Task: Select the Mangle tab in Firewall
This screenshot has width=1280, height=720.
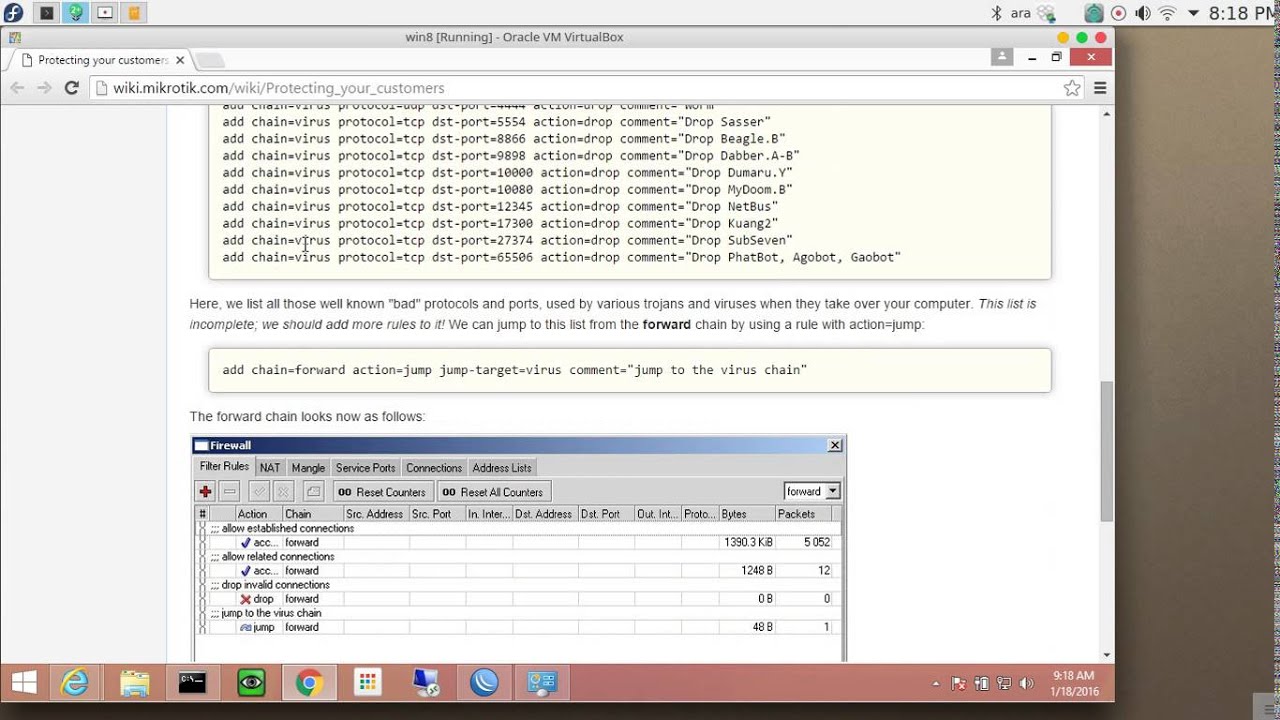Action: point(308,467)
